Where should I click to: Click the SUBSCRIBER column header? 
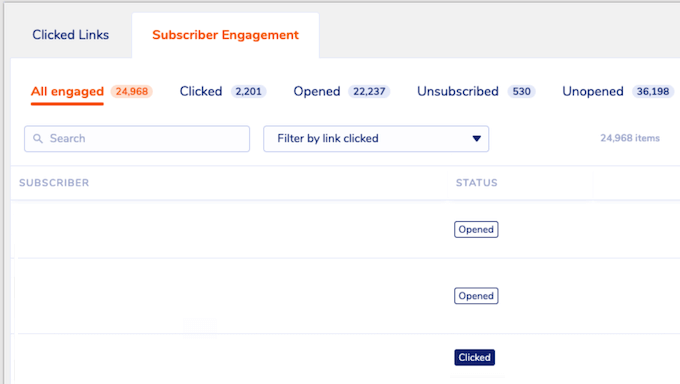[x=54, y=183]
